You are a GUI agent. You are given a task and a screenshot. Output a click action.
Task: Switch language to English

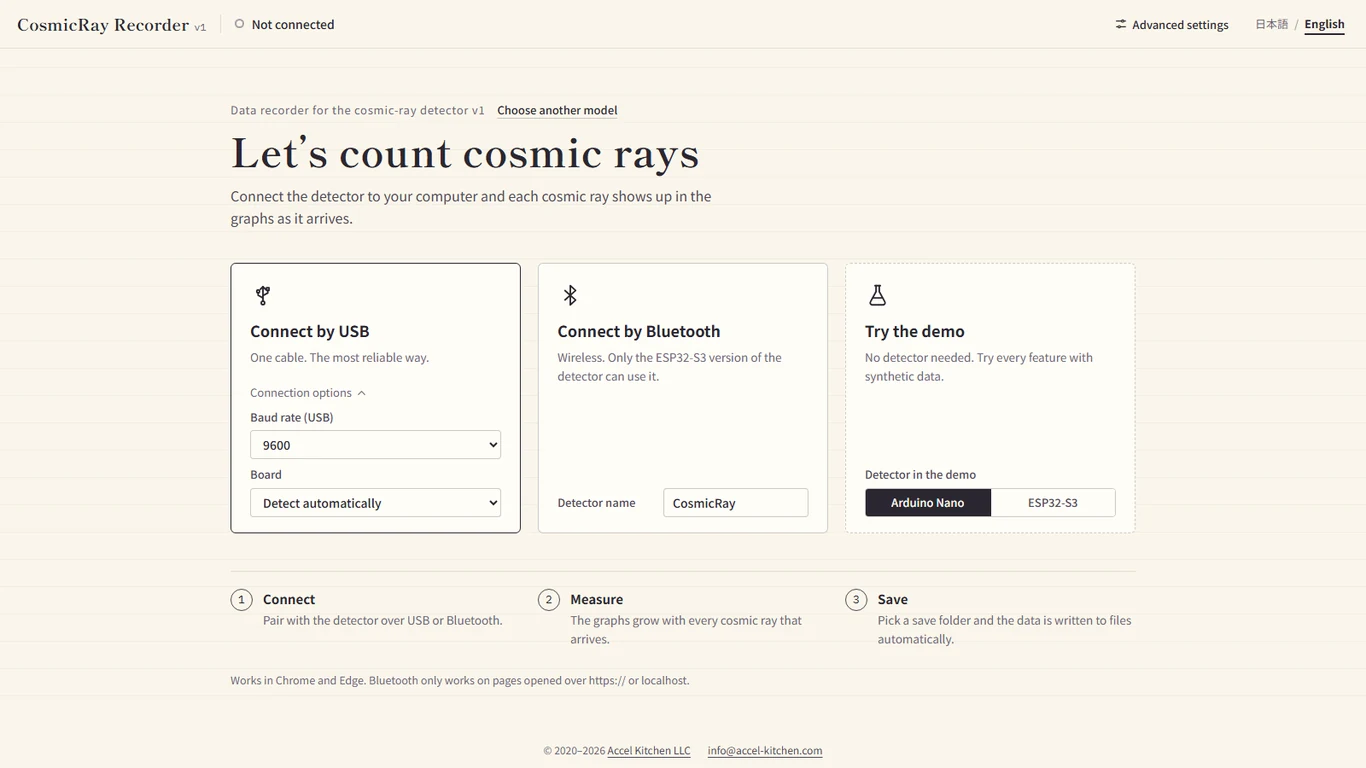1324,24
